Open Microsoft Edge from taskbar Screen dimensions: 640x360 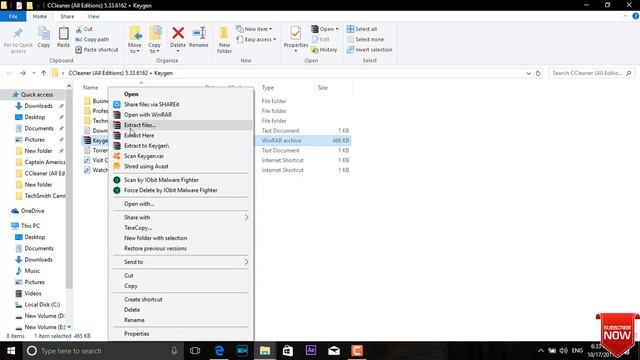(x=219, y=351)
